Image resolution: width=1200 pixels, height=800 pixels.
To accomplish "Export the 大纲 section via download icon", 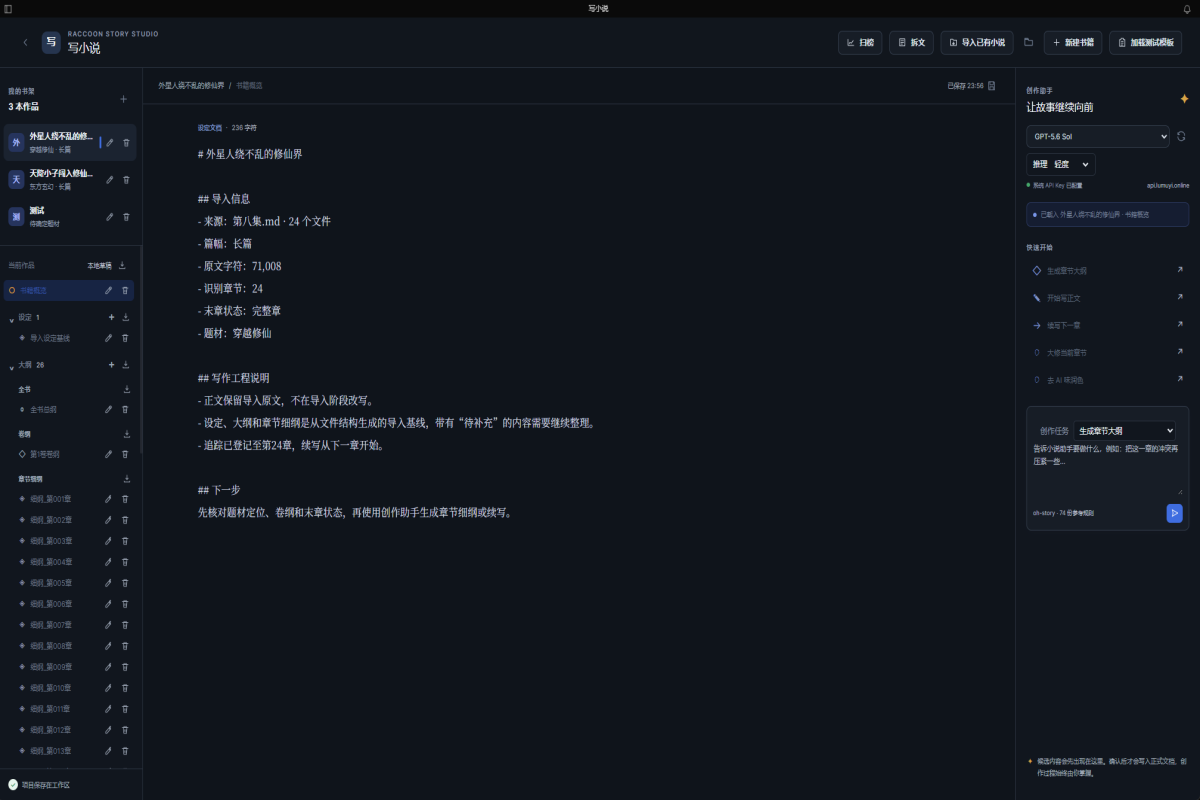I will (x=126, y=365).
